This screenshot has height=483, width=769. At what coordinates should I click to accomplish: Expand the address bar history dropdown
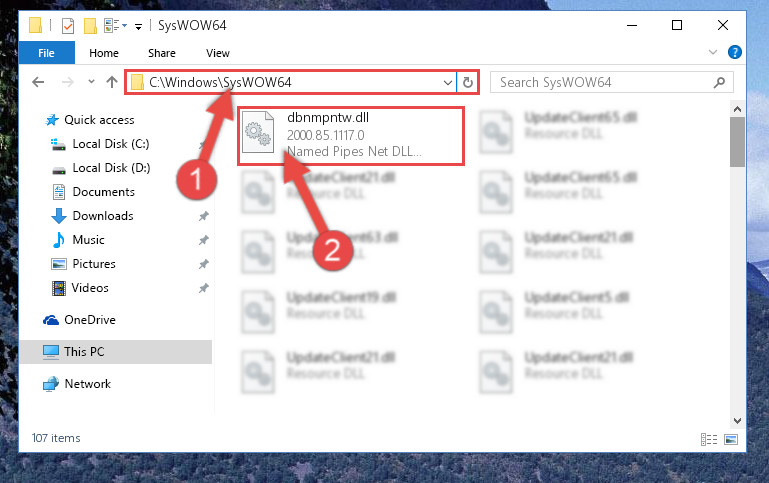[x=447, y=82]
